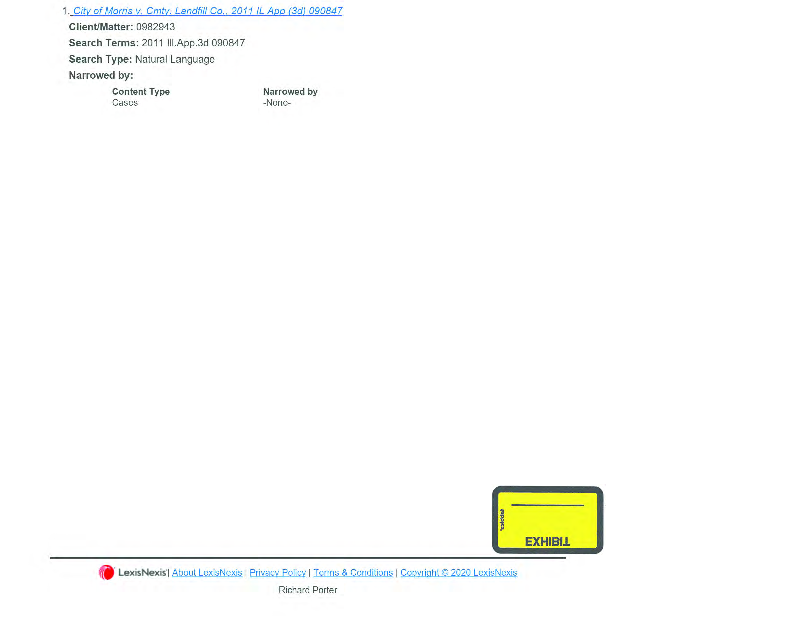Open the Terms & Conditions link
The image size is (800, 618).
[x=353, y=573]
